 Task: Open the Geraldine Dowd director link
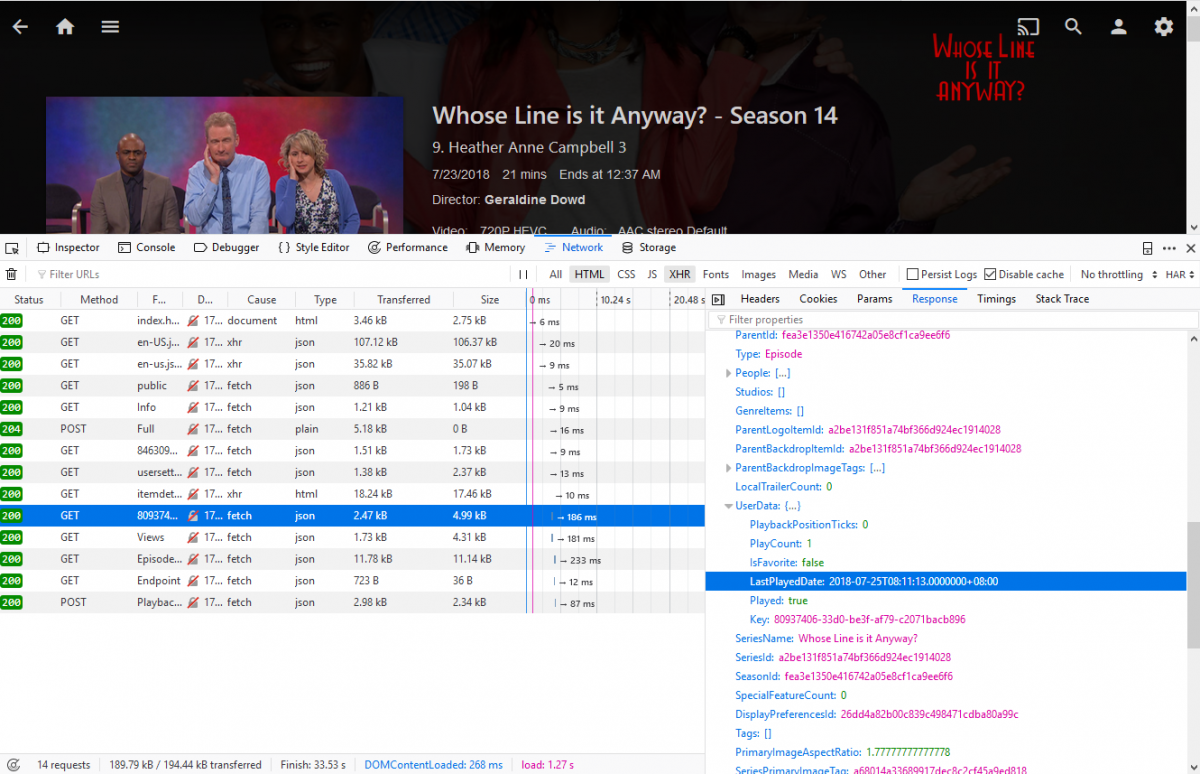click(x=535, y=200)
